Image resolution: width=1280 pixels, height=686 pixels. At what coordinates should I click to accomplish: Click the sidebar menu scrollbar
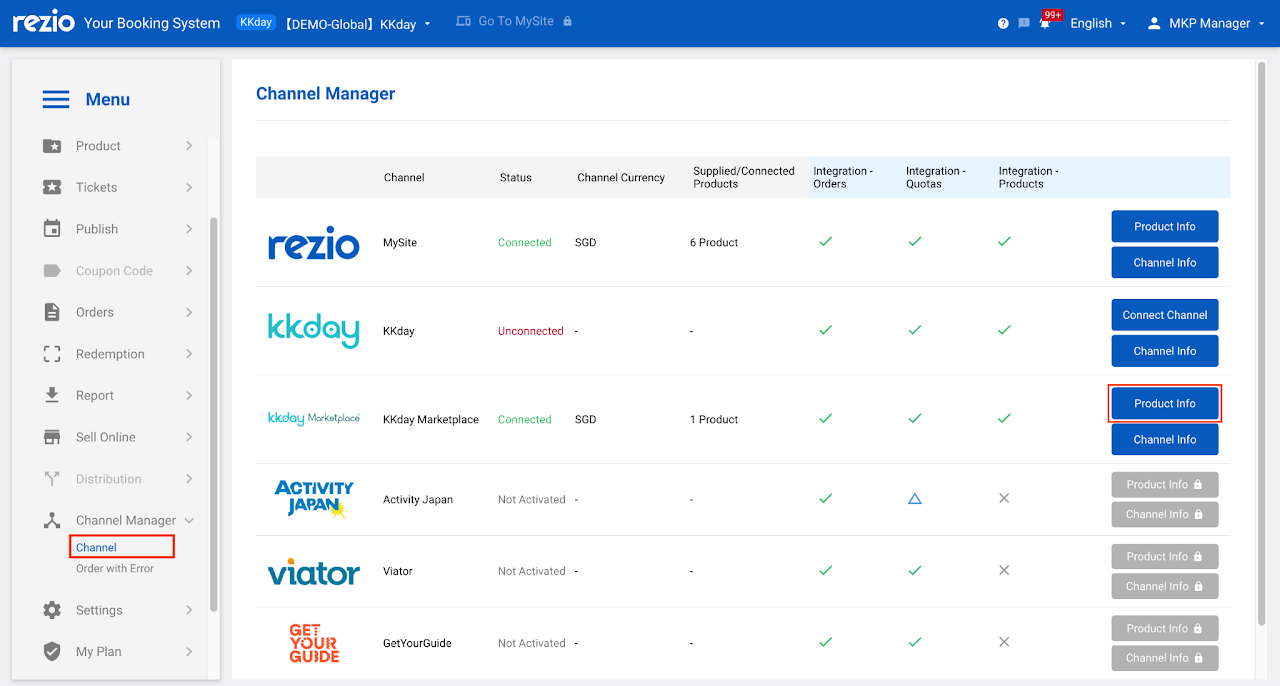[x=213, y=414]
